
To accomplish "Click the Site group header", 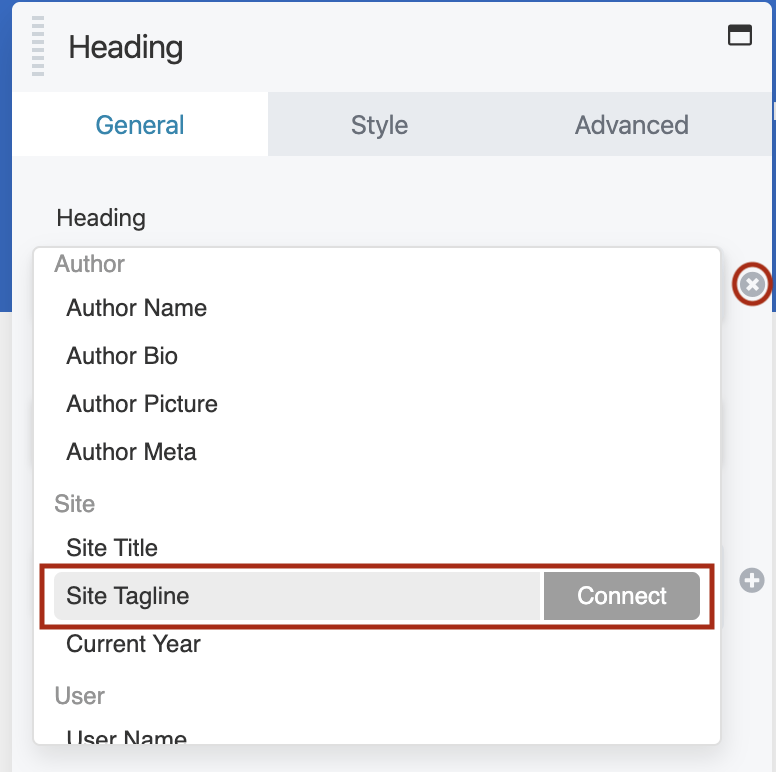I will coord(74,504).
